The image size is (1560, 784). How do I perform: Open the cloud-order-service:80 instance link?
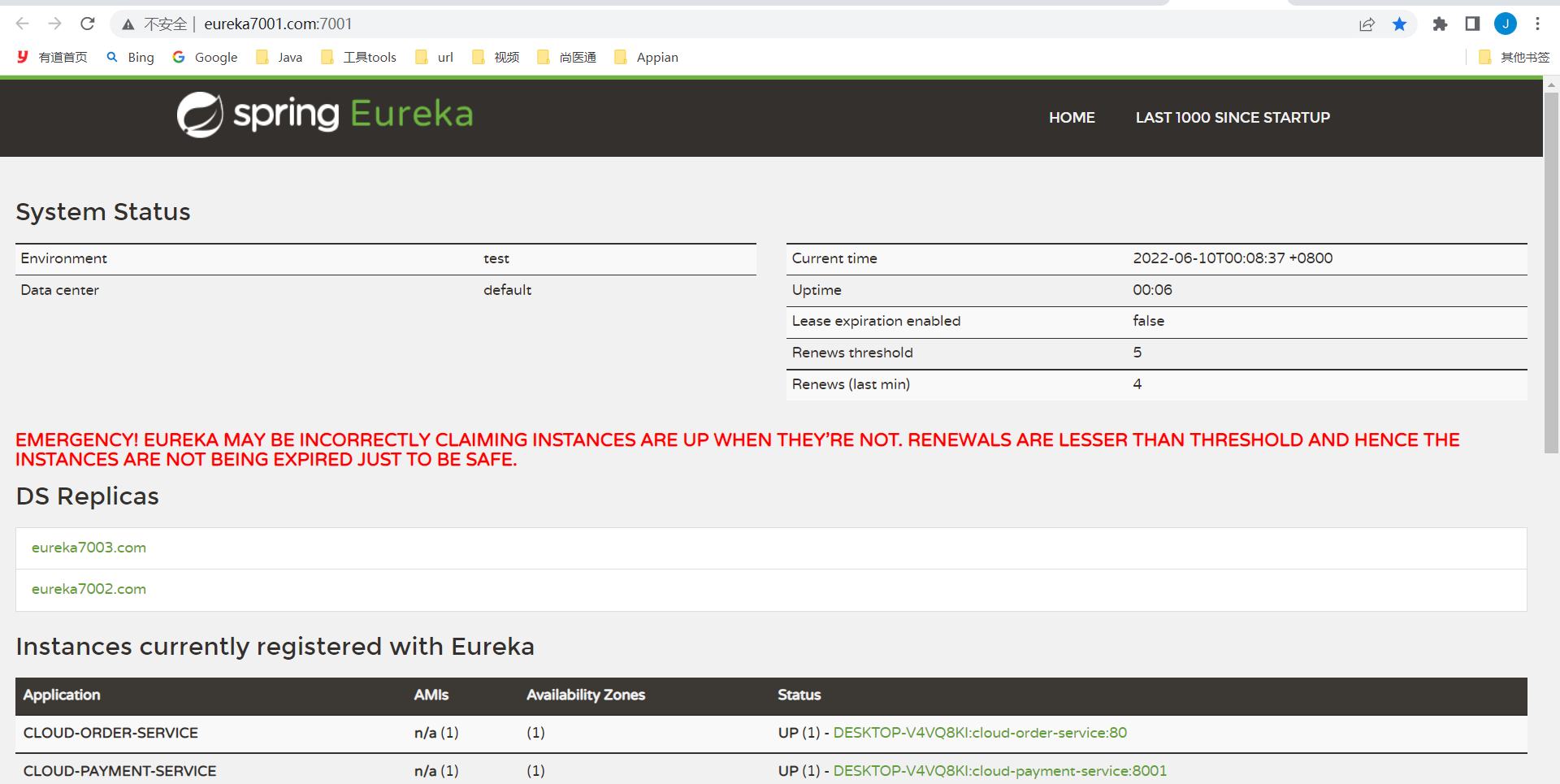(x=980, y=733)
